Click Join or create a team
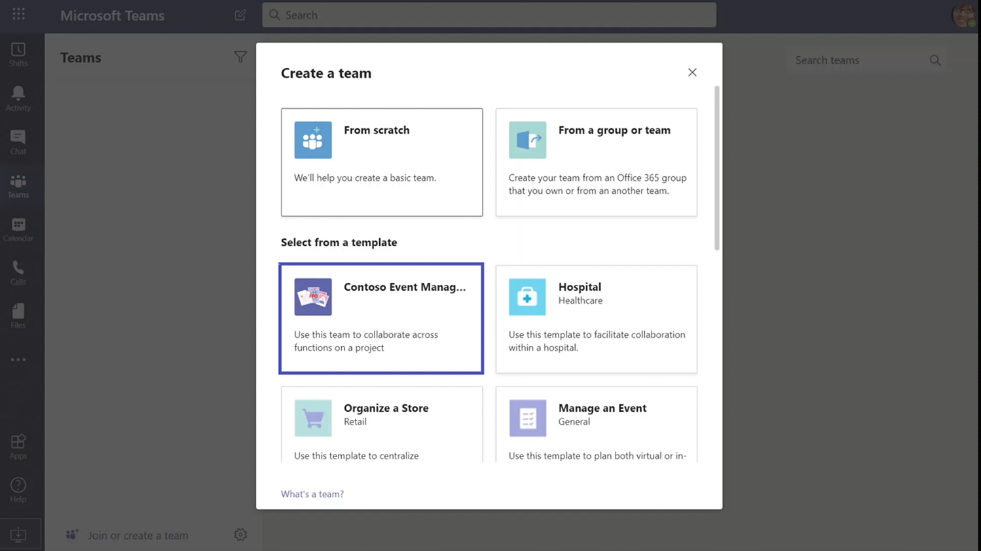Screen dimensions: 981x551 [138, 535]
